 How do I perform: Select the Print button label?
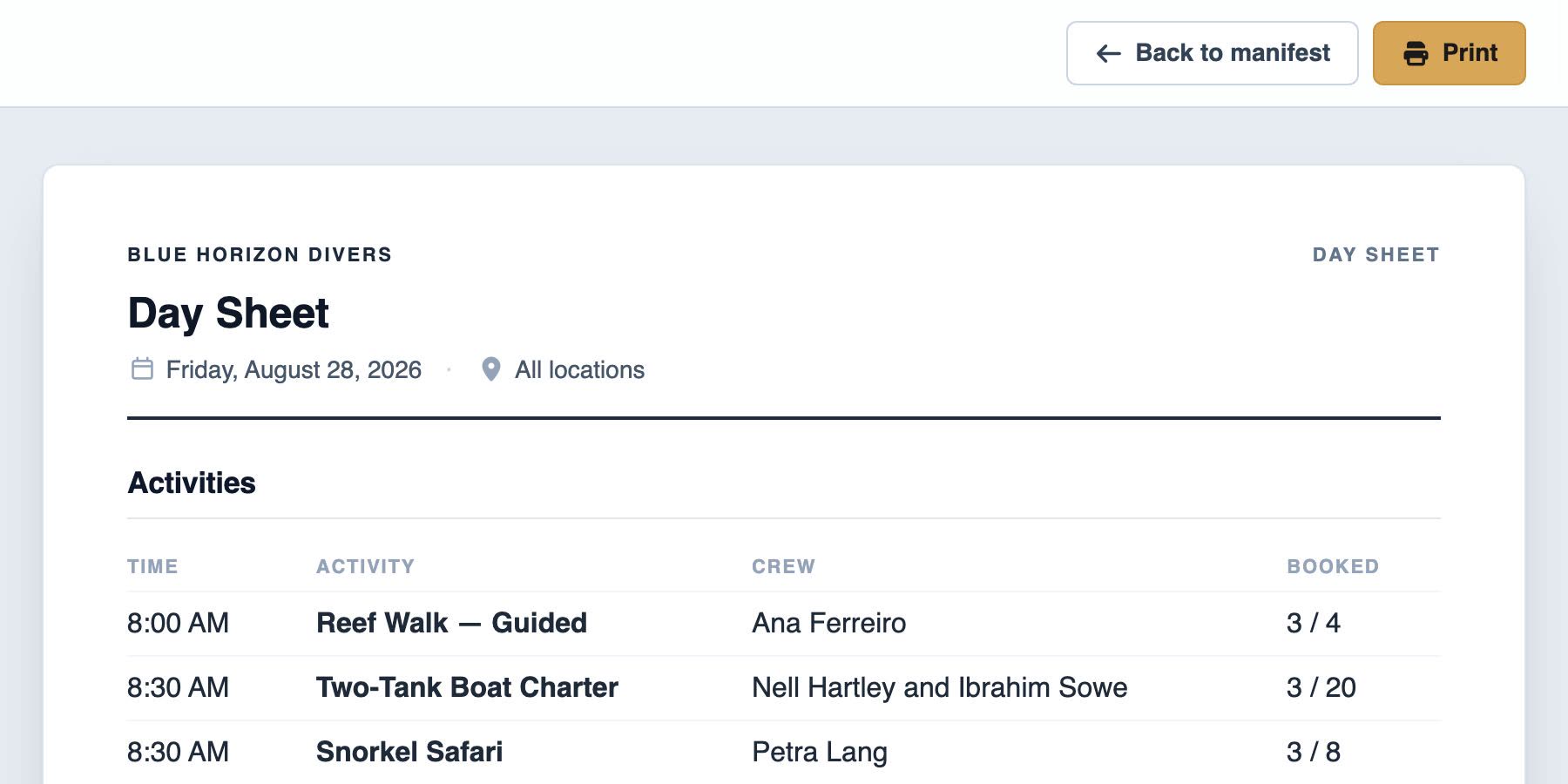click(1470, 53)
